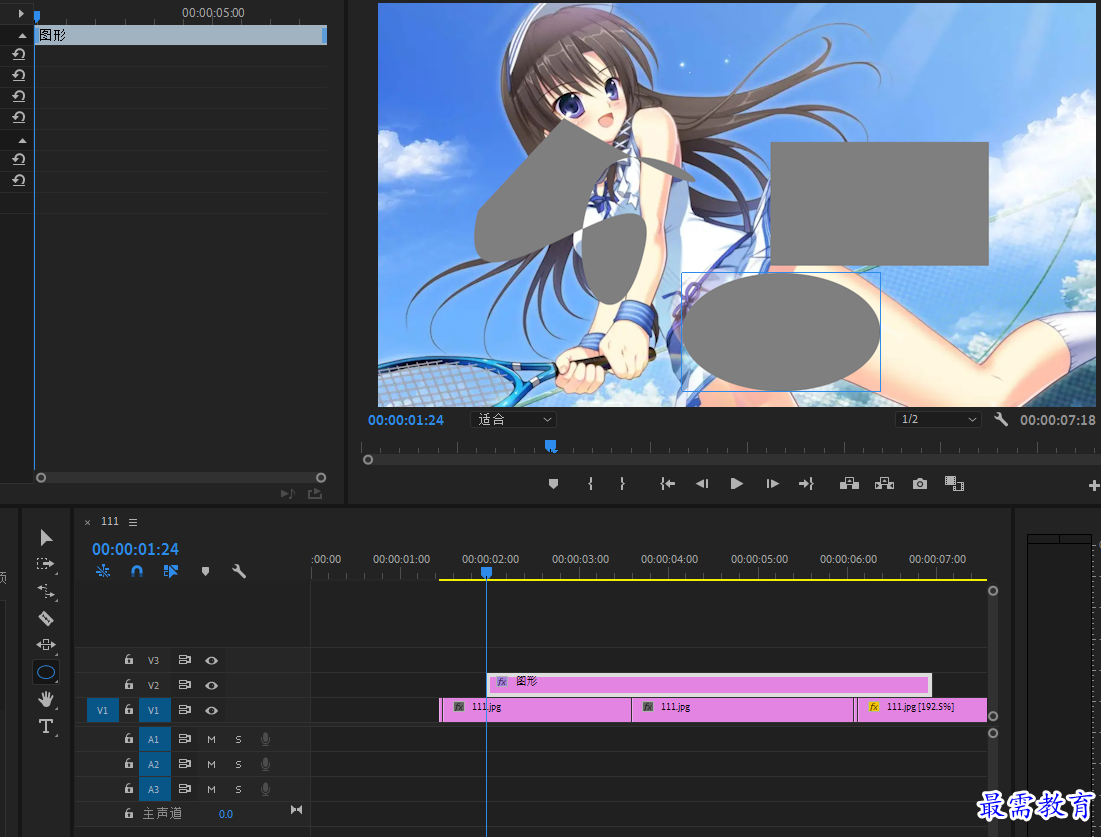Mute audio track A2
1101x837 pixels.
(211, 765)
